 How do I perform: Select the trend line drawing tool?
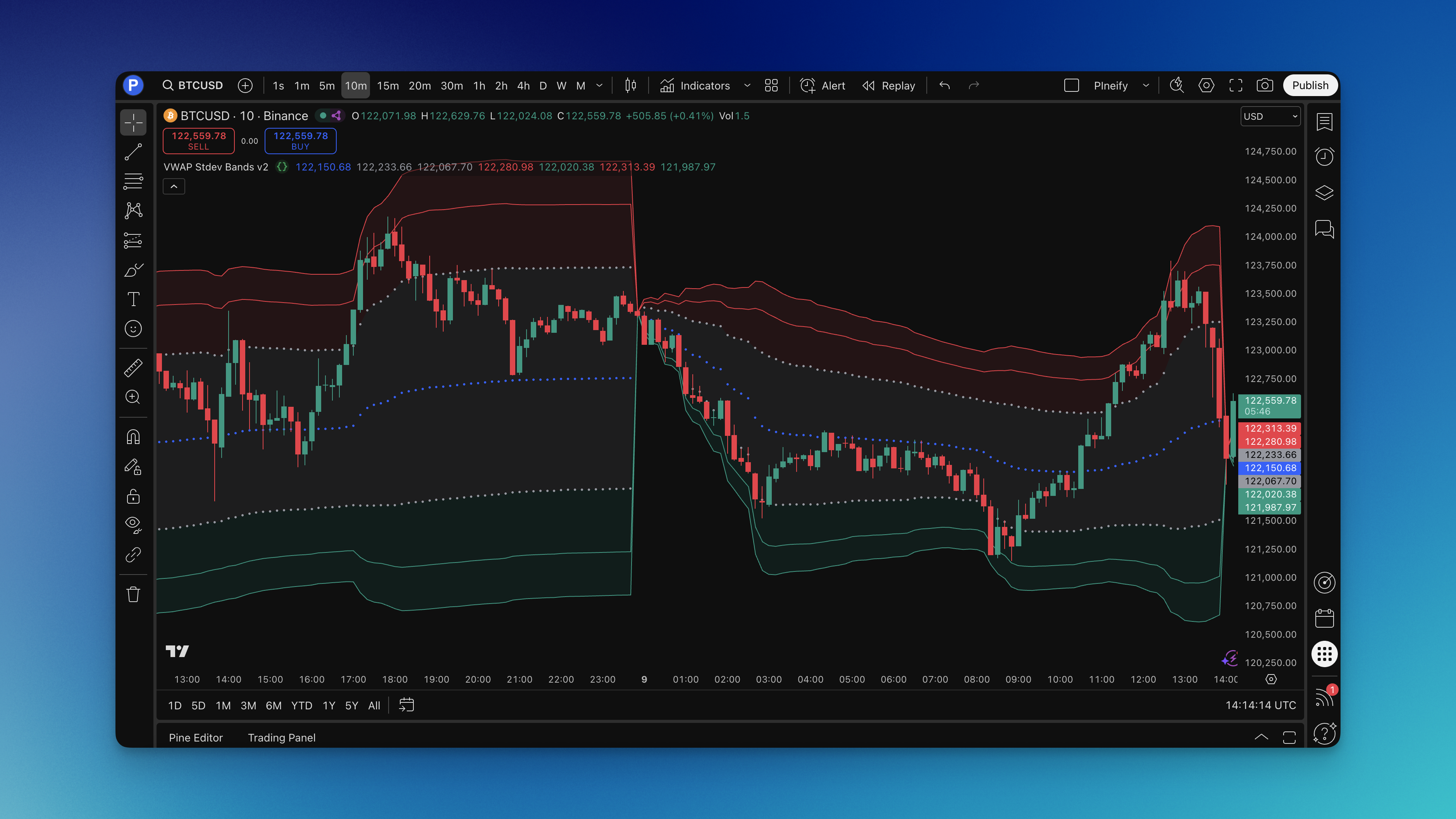click(x=133, y=151)
